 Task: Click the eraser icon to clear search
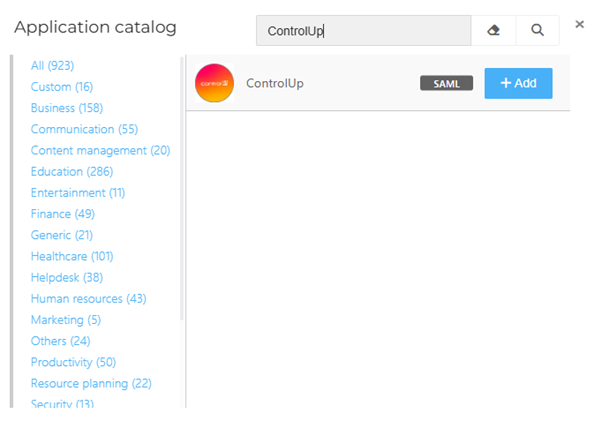[x=493, y=30]
